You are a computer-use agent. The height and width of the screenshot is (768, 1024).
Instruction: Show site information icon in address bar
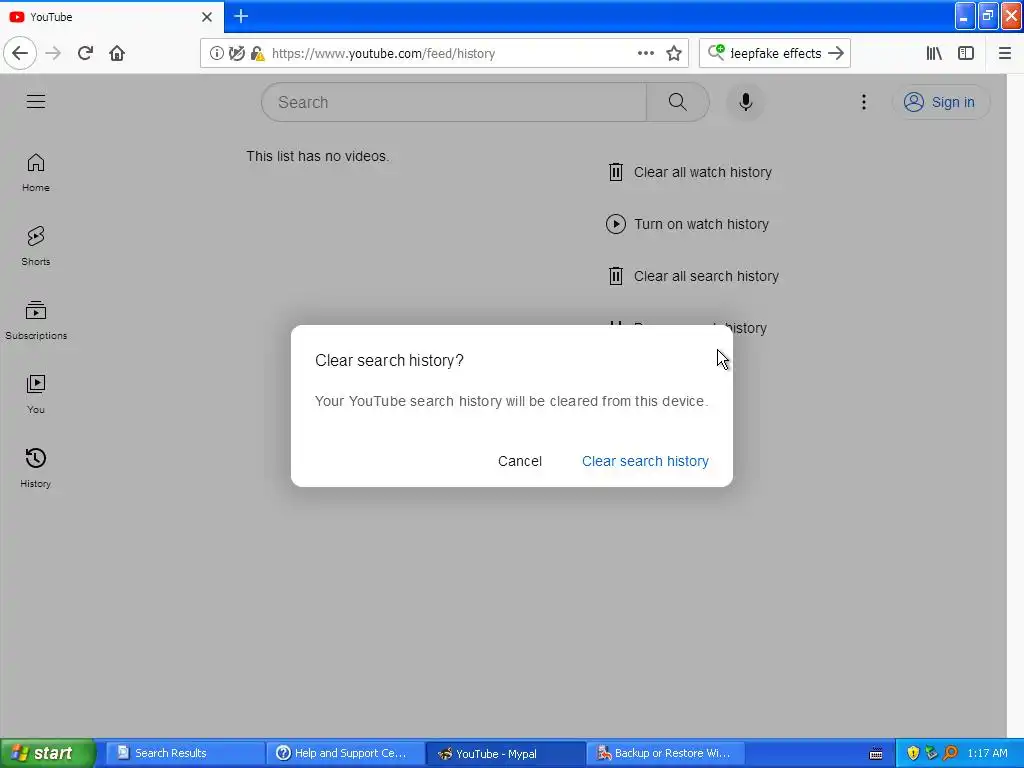pos(216,53)
